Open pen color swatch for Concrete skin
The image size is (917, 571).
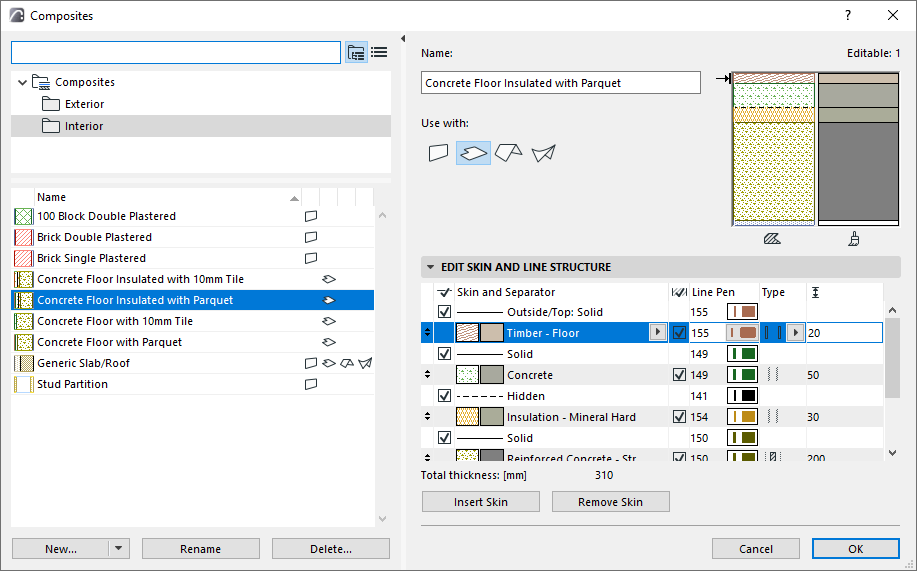pyautogui.click(x=742, y=375)
